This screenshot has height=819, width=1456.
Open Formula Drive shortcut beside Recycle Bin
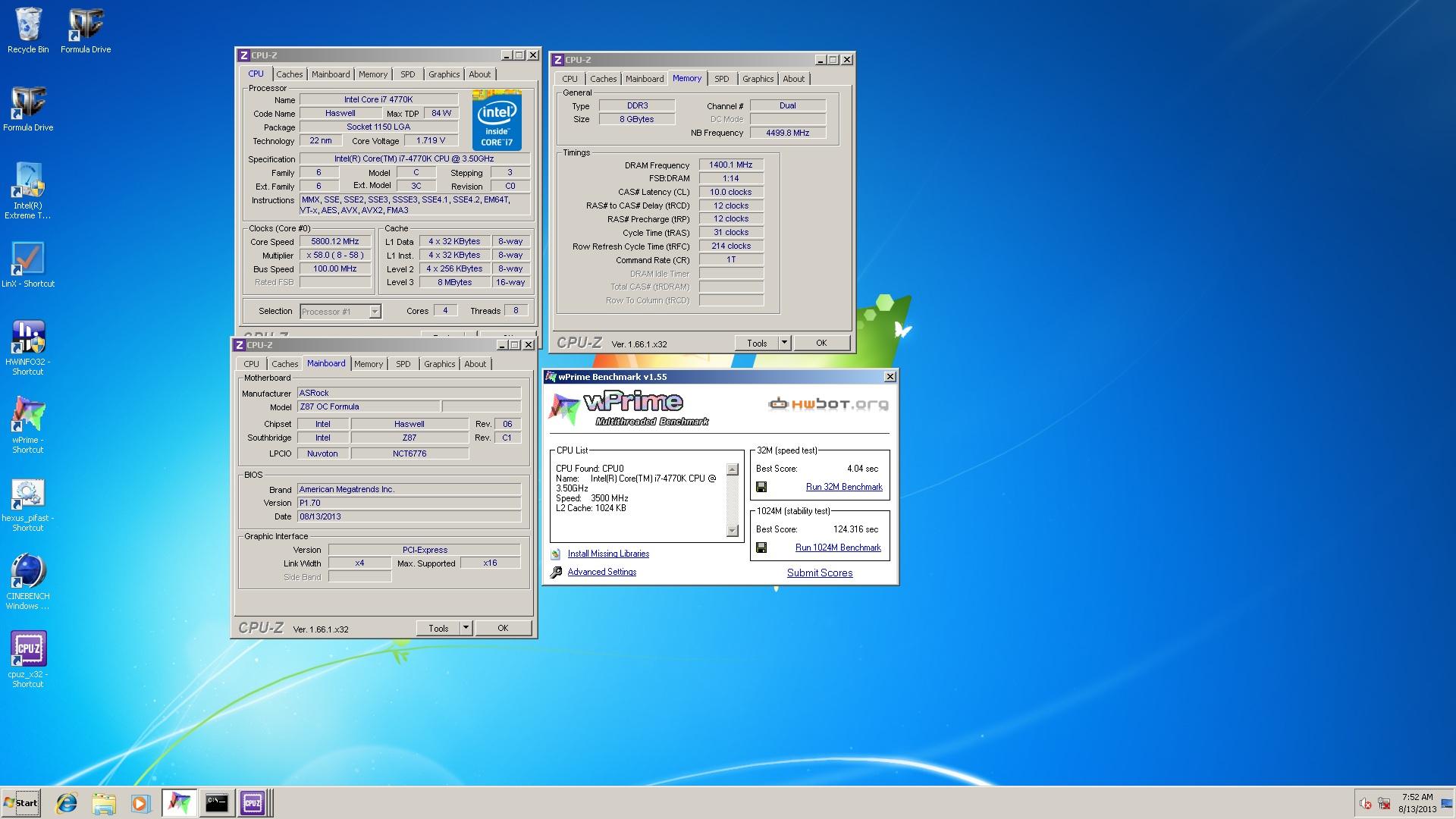(x=86, y=30)
